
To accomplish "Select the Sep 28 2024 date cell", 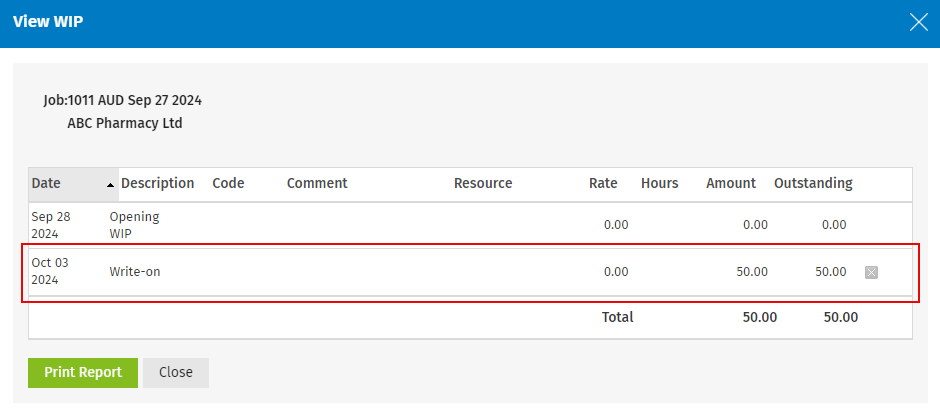I will click(51, 225).
